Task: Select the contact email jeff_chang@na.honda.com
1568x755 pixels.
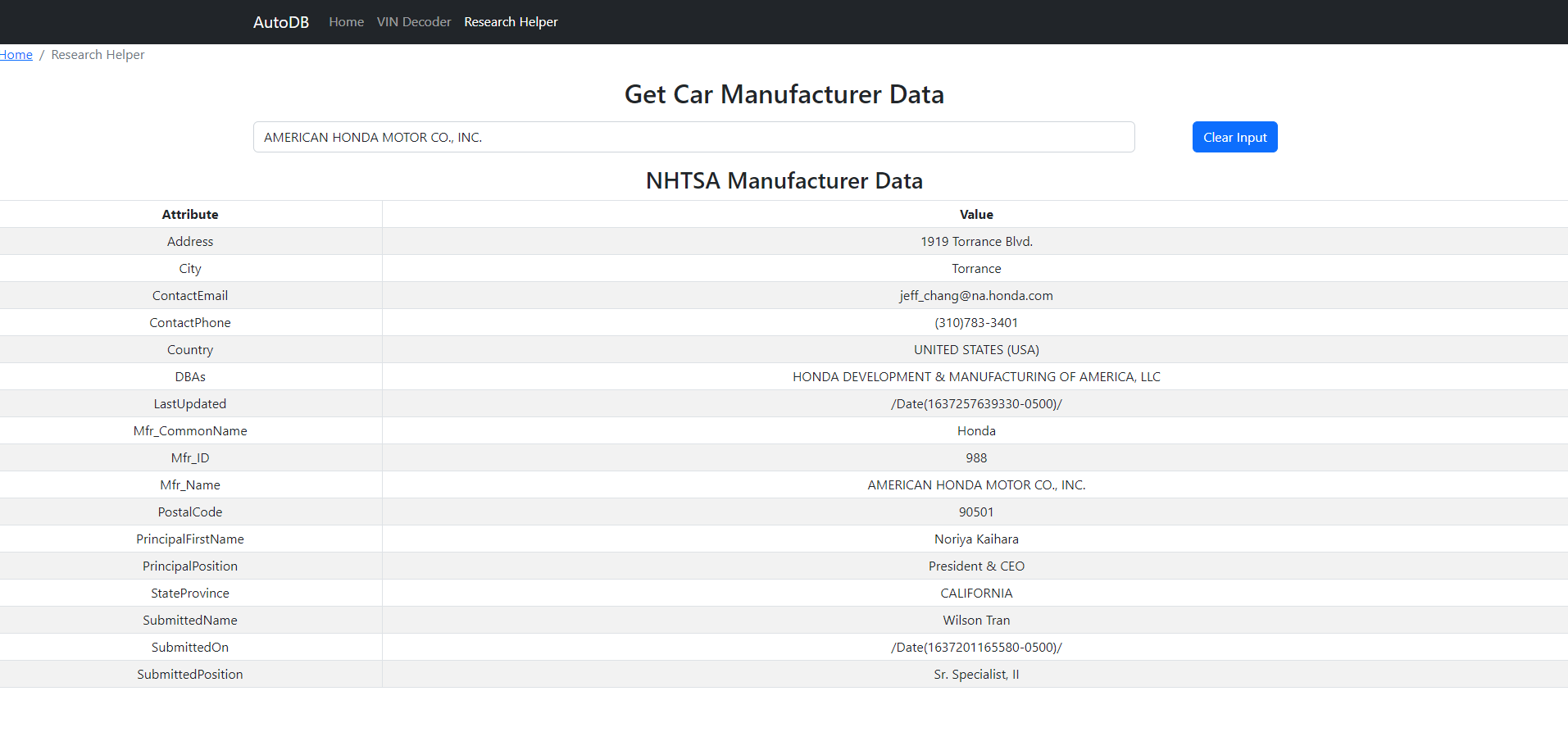Action: [x=975, y=295]
